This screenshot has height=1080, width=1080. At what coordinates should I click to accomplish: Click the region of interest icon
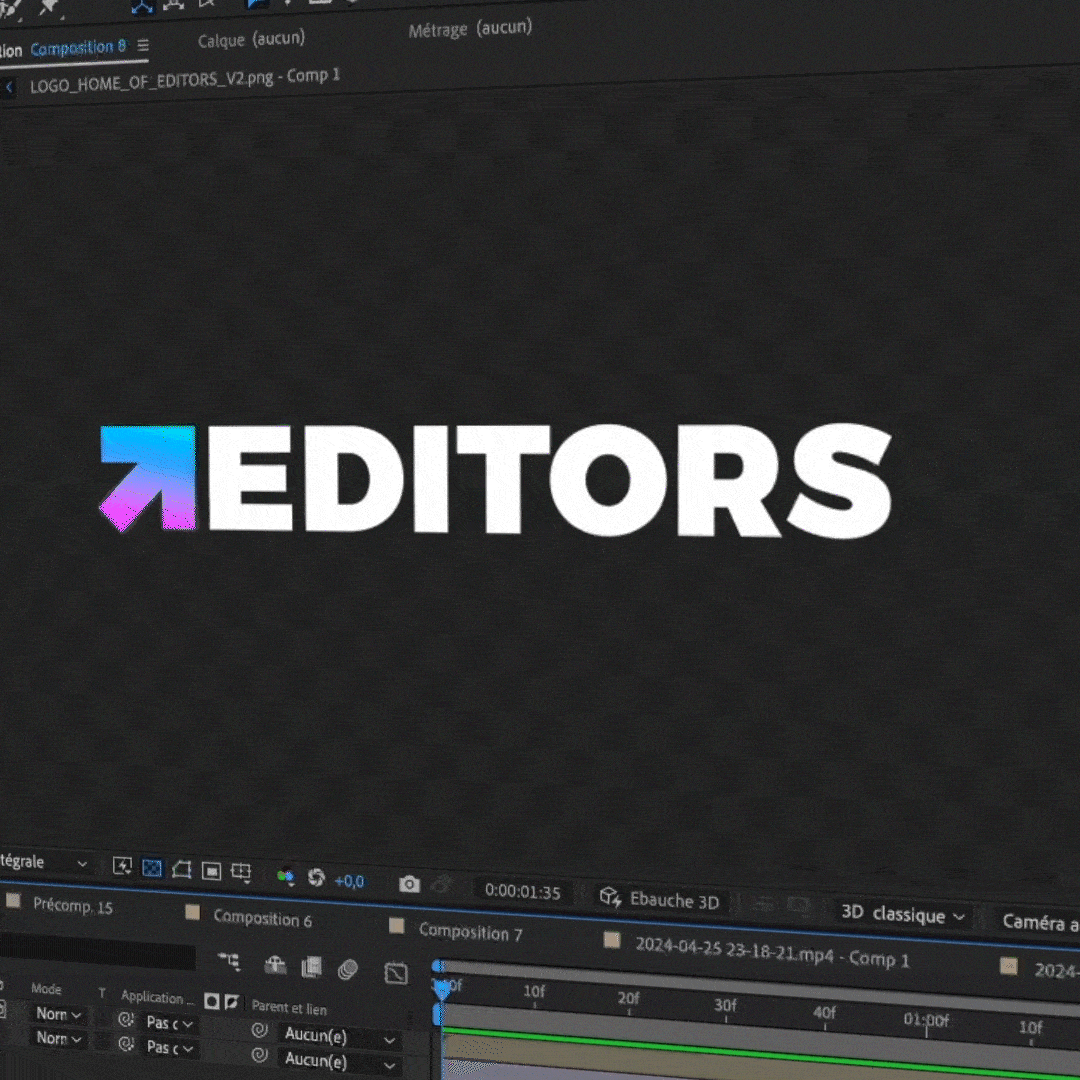point(211,871)
